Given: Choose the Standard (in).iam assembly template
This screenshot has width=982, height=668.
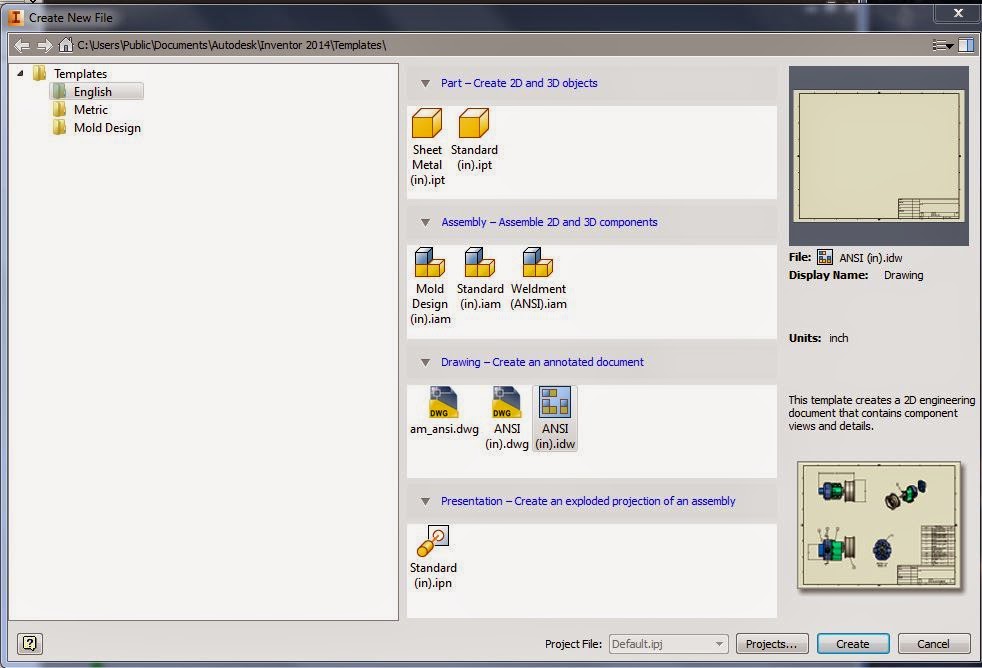Looking at the screenshot, I should point(480,279).
